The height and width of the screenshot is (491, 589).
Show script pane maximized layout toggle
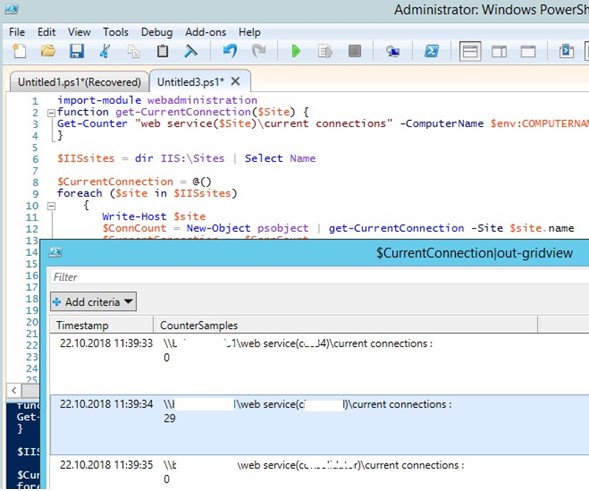pos(528,51)
